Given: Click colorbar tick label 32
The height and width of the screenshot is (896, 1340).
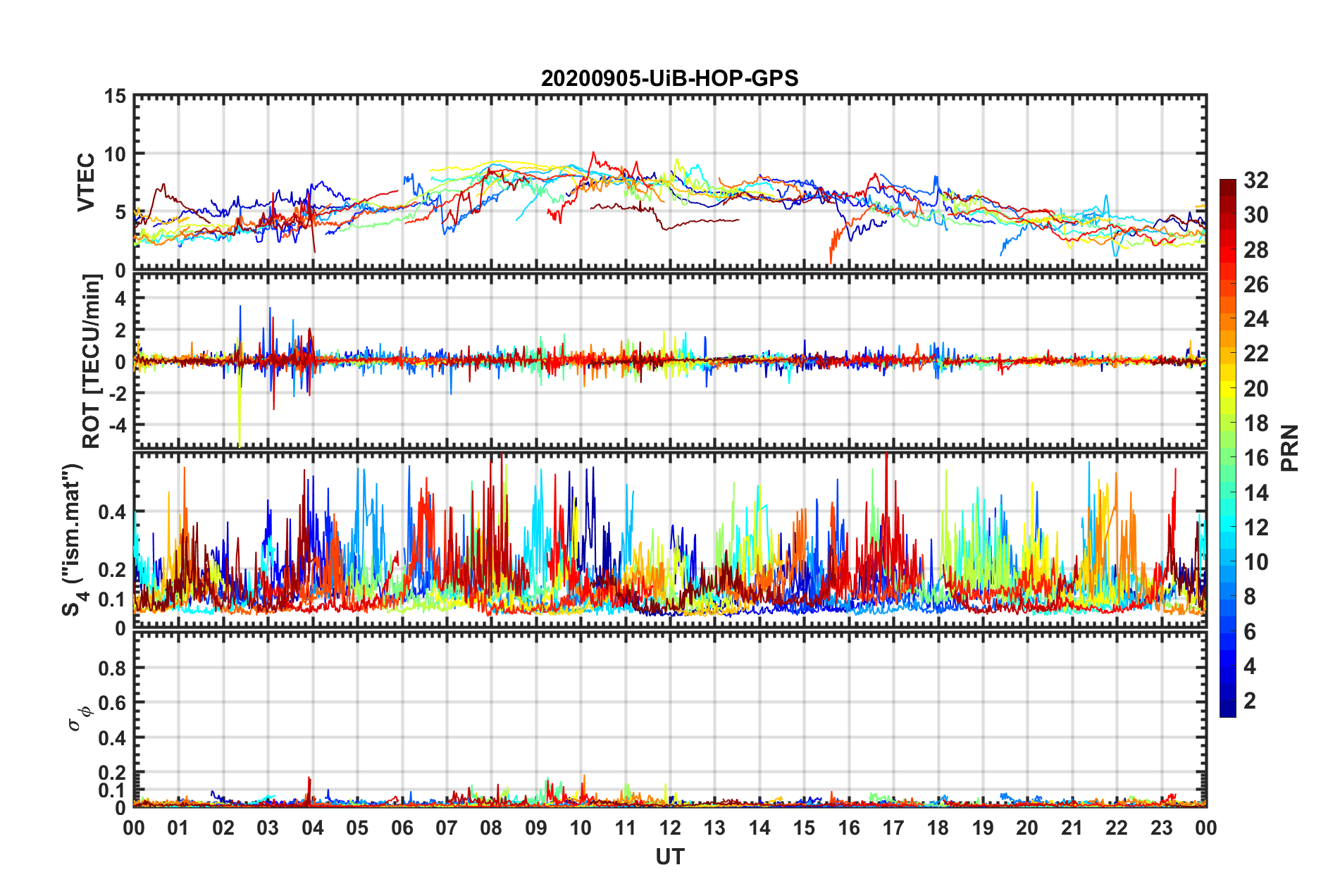Looking at the screenshot, I should point(1255,180).
